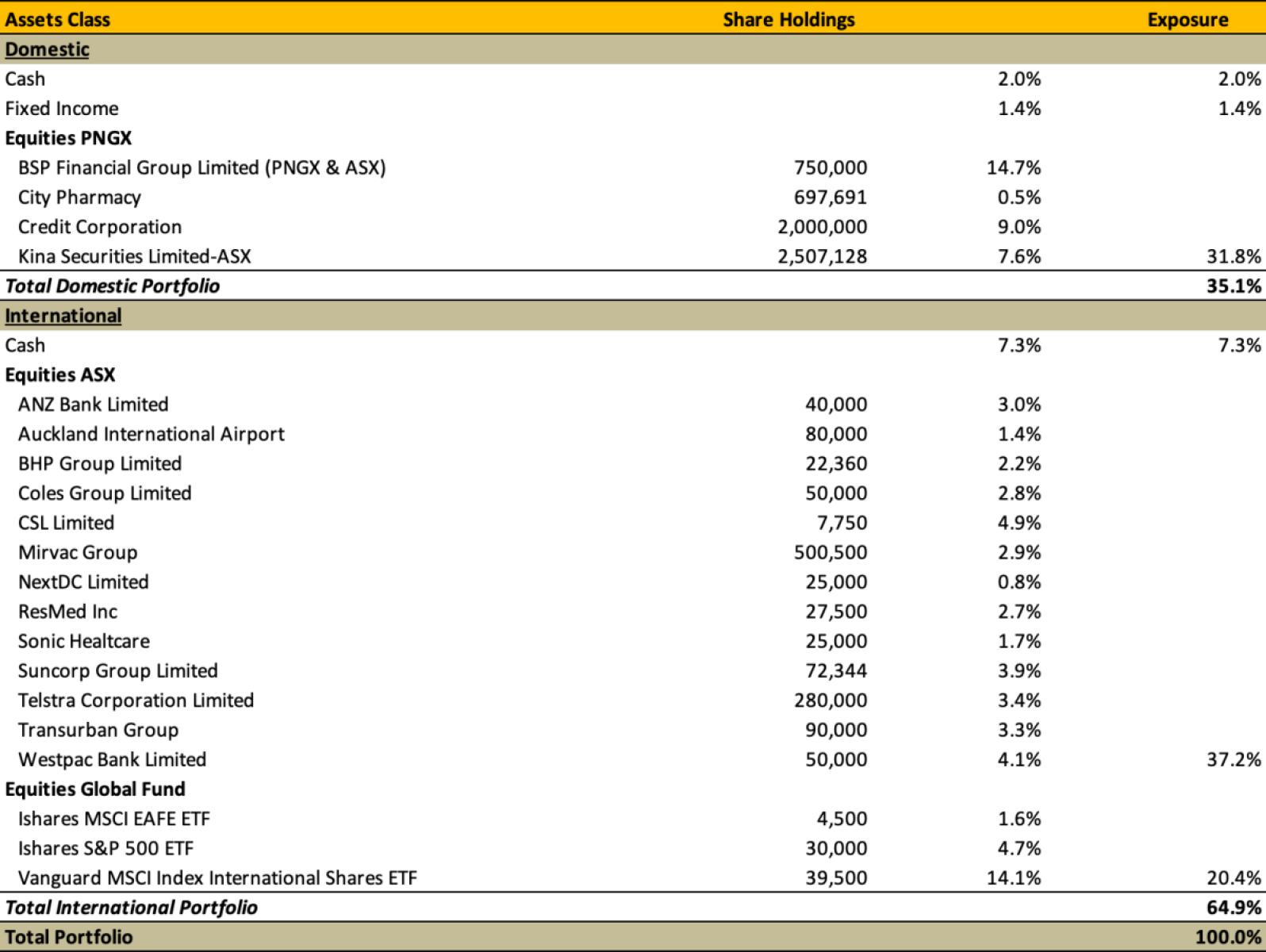1266x952 pixels.
Task: Click the ANZ Bank Limited row
Action: click(633, 405)
